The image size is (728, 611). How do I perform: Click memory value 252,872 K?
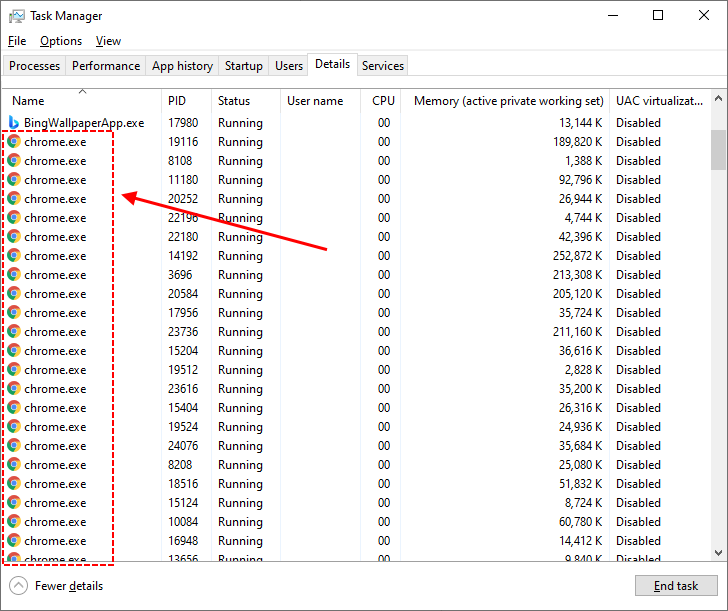[x=578, y=256]
